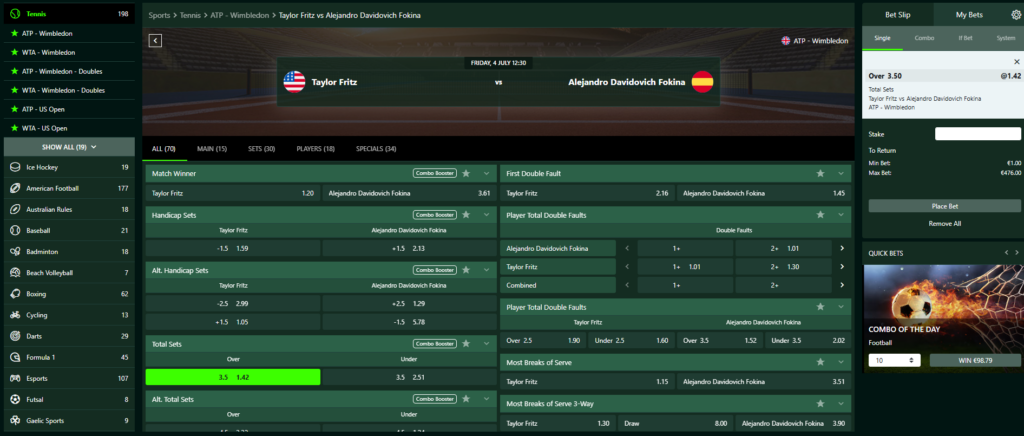1024x436 pixels.
Task: Go back using the arrow button
Action: (155, 40)
